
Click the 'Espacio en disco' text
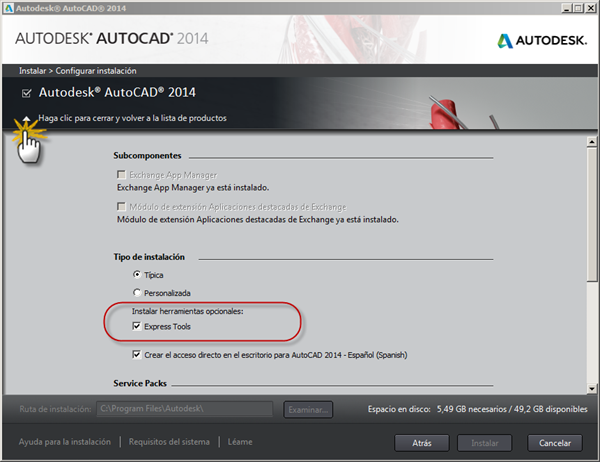pyautogui.click(x=399, y=409)
